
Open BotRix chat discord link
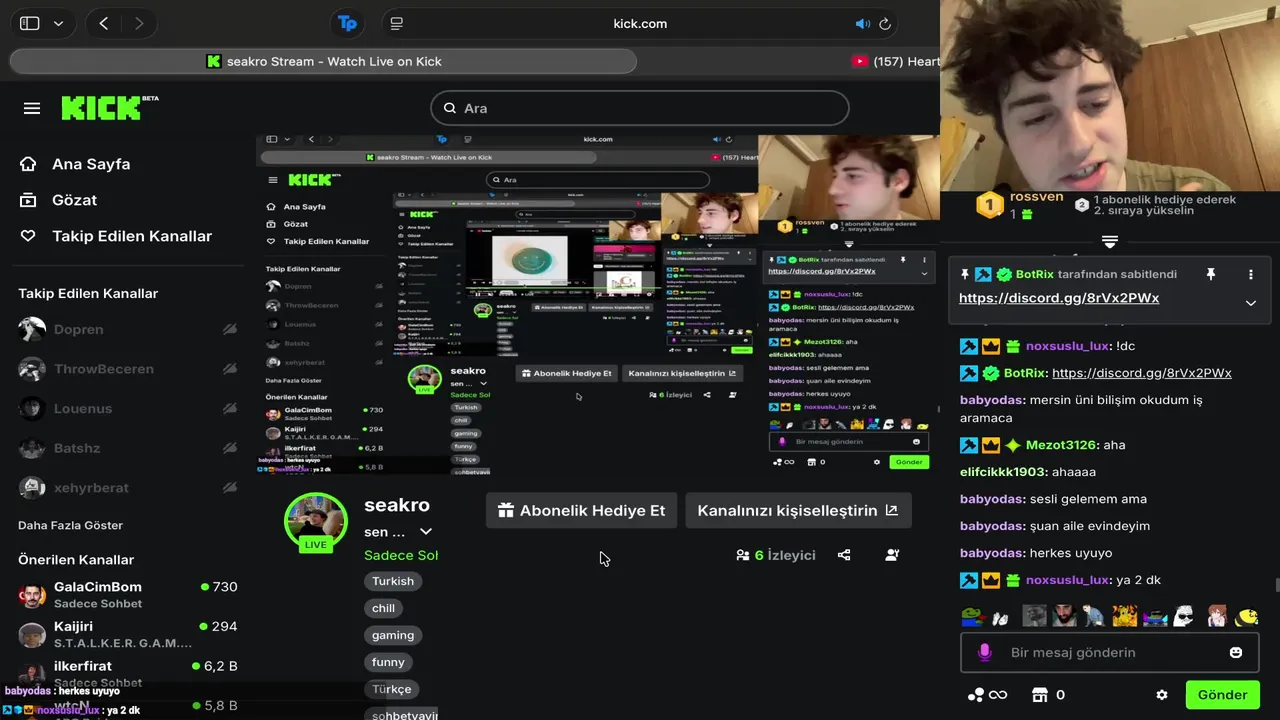(x=1142, y=373)
